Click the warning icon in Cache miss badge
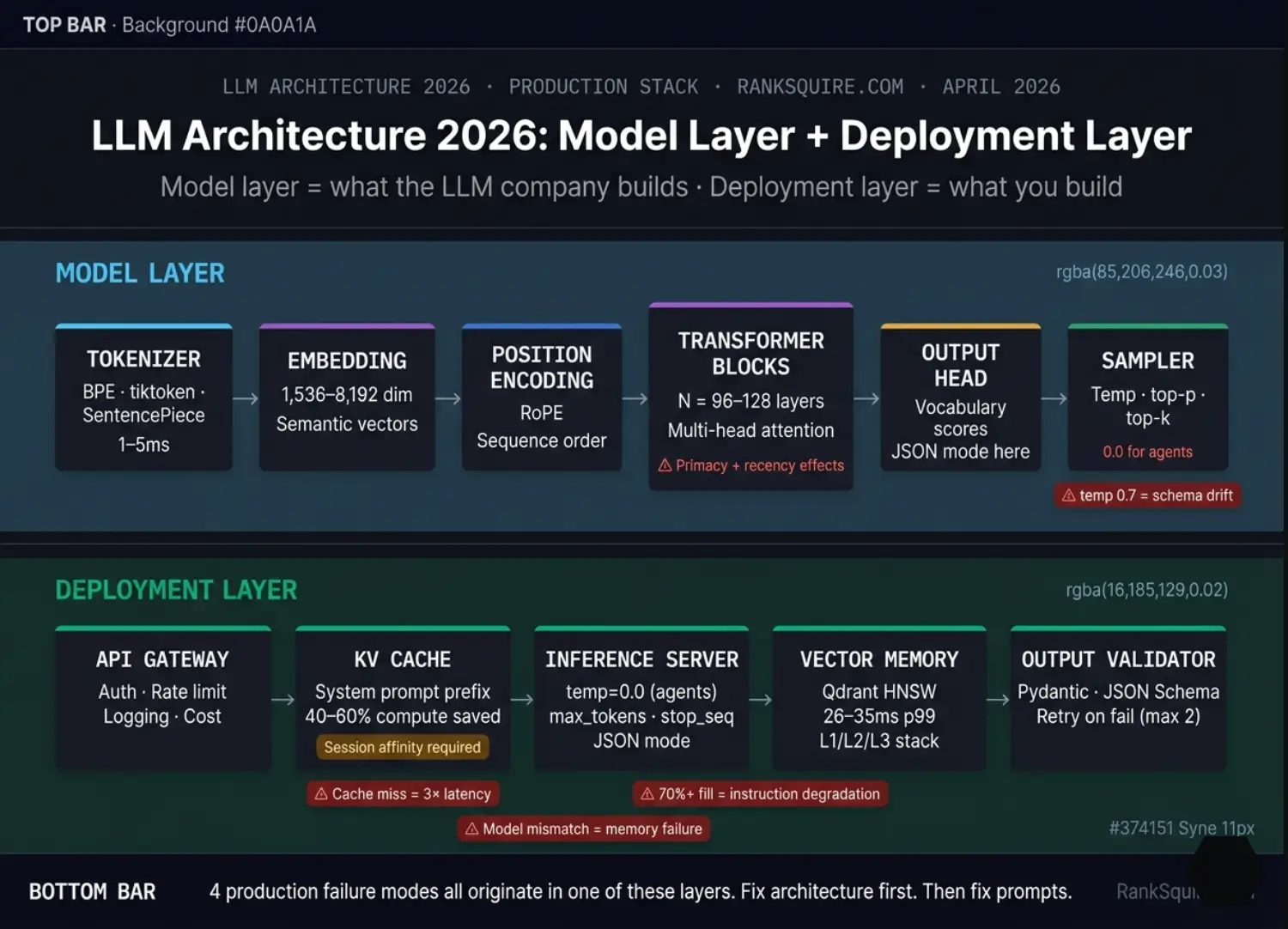 (x=321, y=794)
